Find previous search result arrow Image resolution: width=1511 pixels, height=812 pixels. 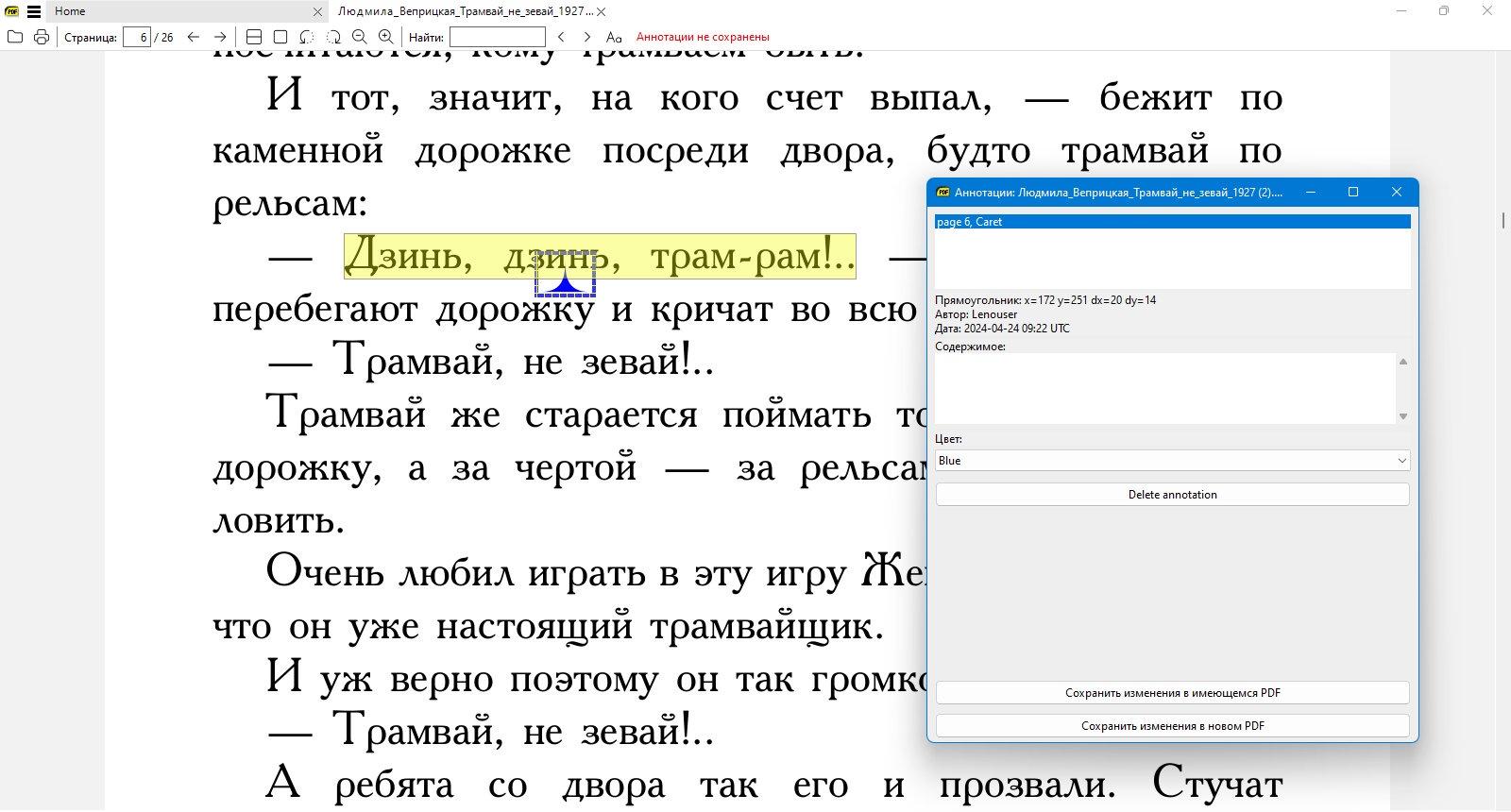561,37
